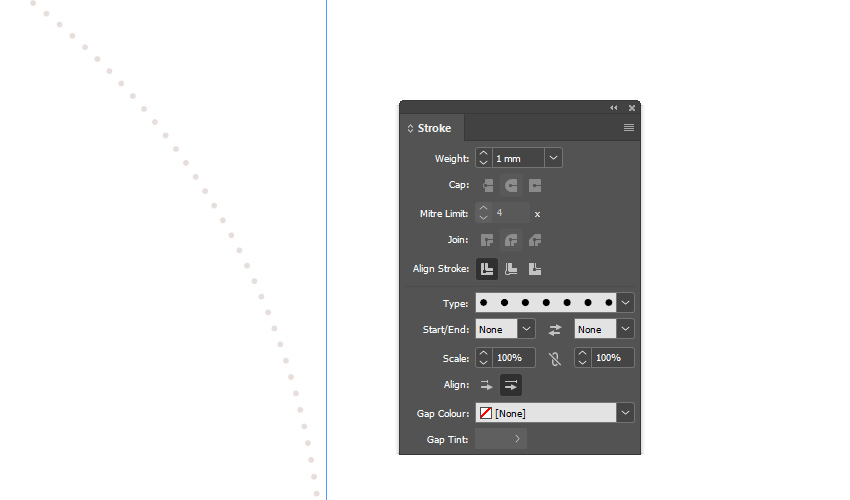
Task: Increase the start arrowhead scale
Action: (x=484, y=353)
